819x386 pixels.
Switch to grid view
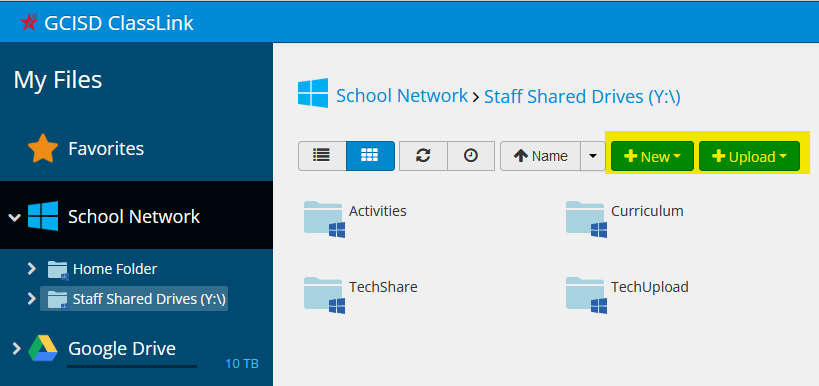point(370,156)
